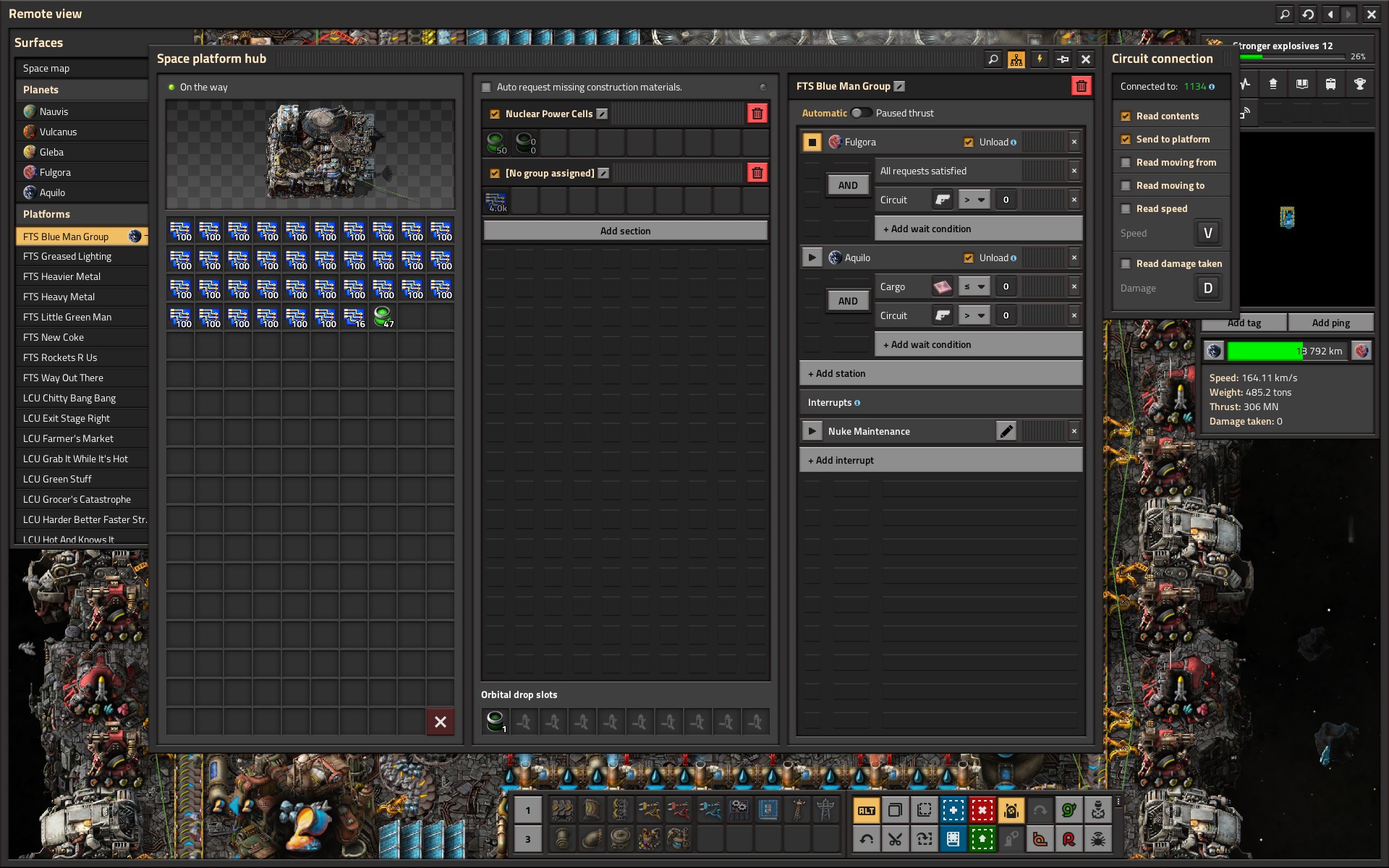This screenshot has width=1389, height=868.
Task: Delete the Nuclear Power Cells section
Action: (757, 114)
